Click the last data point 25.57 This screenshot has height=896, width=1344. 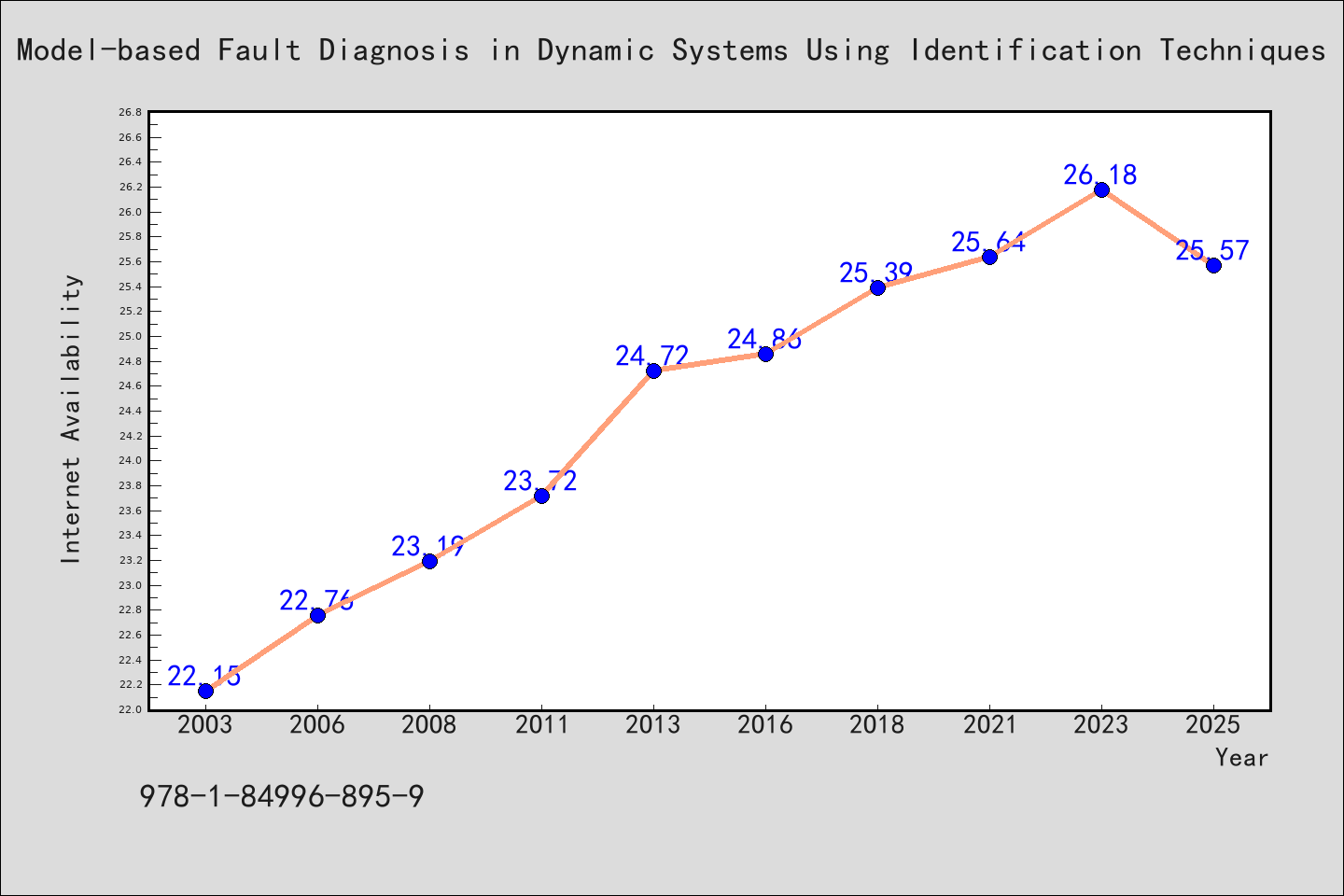pyautogui.click(x=1213, y=265)
